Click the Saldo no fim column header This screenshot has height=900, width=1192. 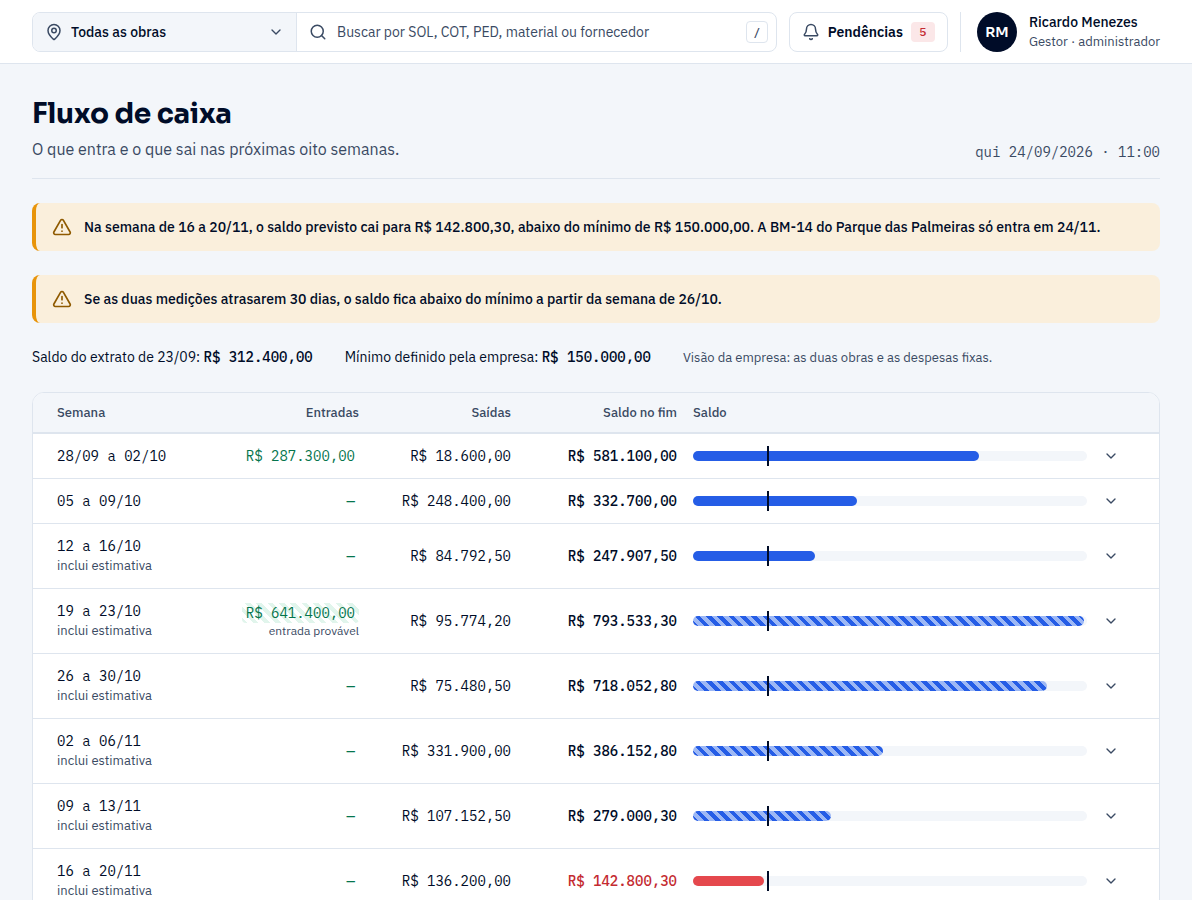[x=639, y=413]
